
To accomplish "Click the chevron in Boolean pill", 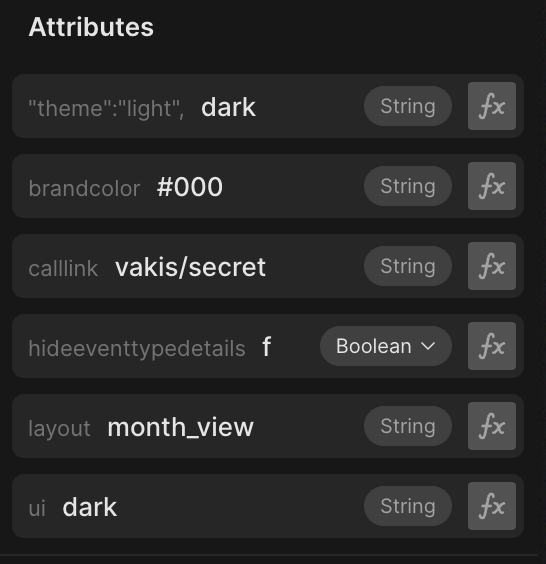I will (428, 346).
